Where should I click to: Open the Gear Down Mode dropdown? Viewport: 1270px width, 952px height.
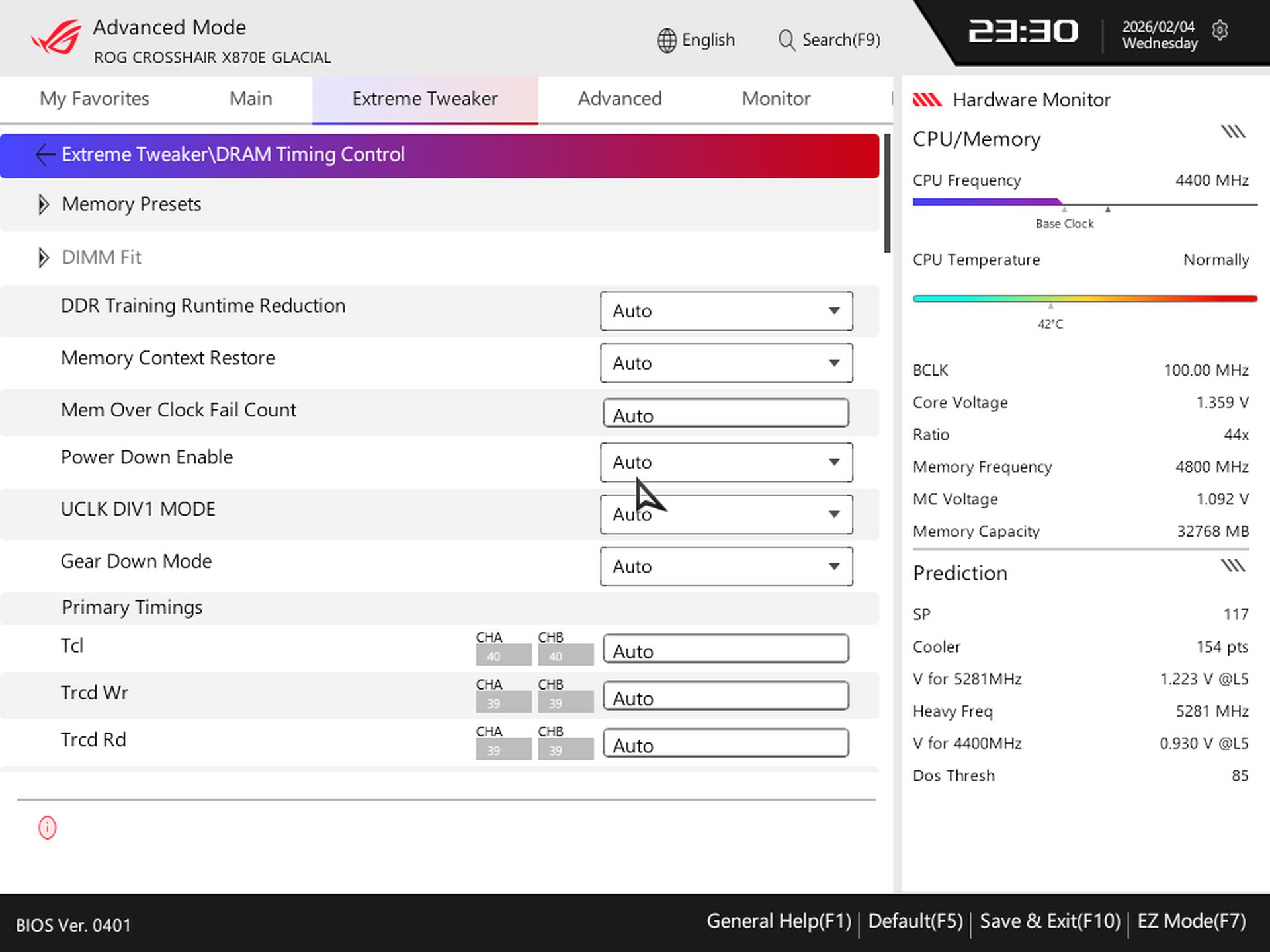click(726, 567)
